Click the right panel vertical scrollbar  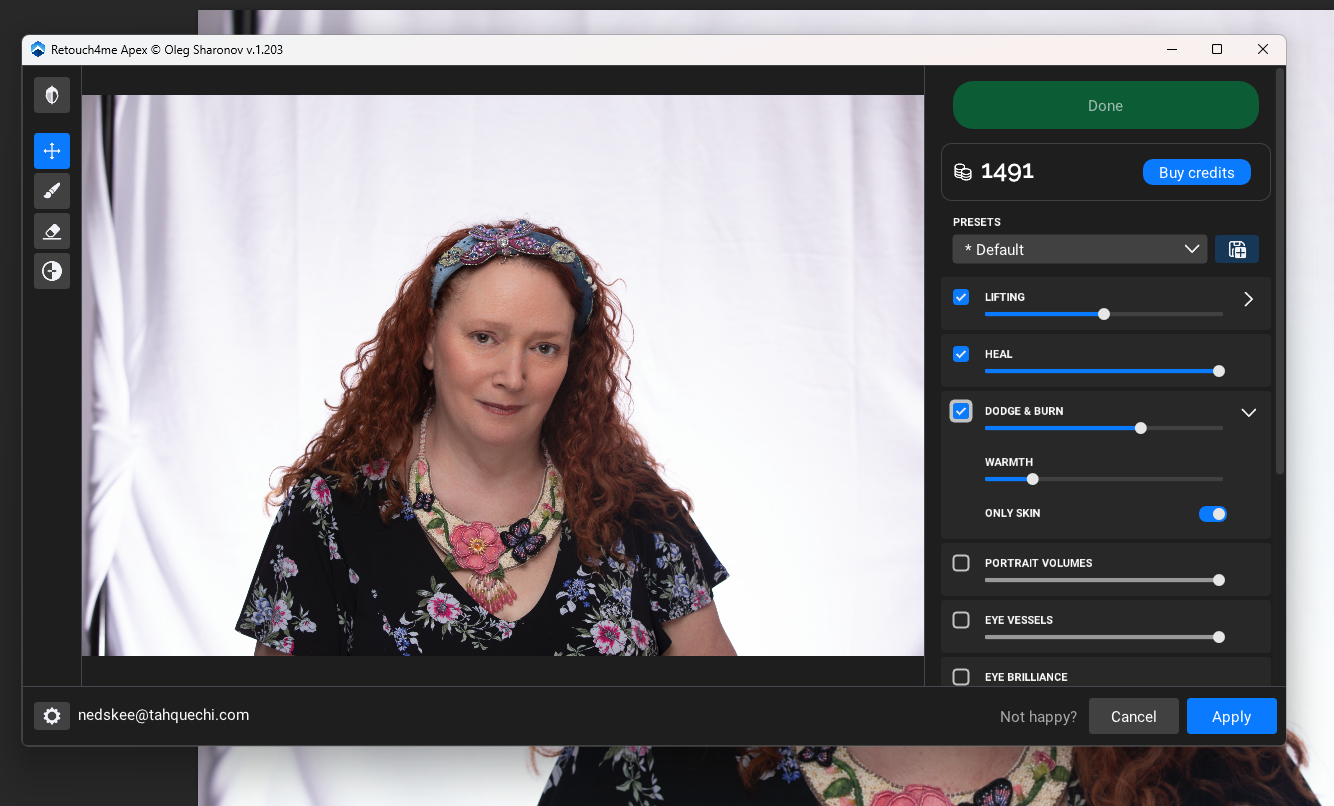[1279, 270]
